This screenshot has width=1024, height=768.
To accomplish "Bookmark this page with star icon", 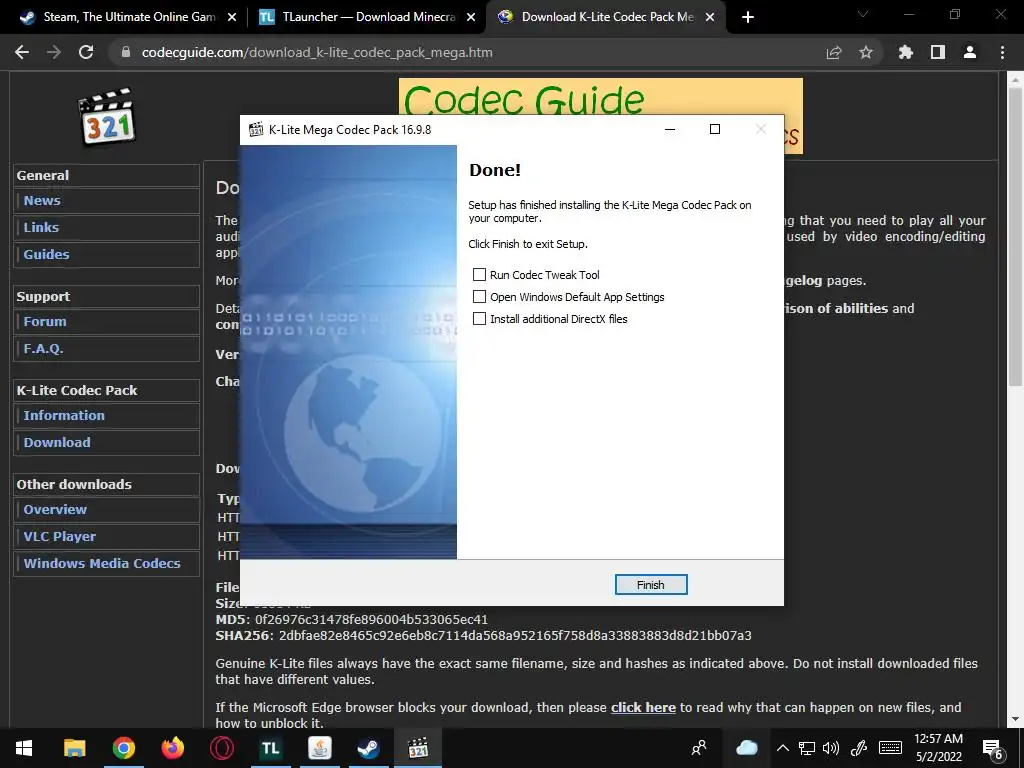I will pos(866,52).
